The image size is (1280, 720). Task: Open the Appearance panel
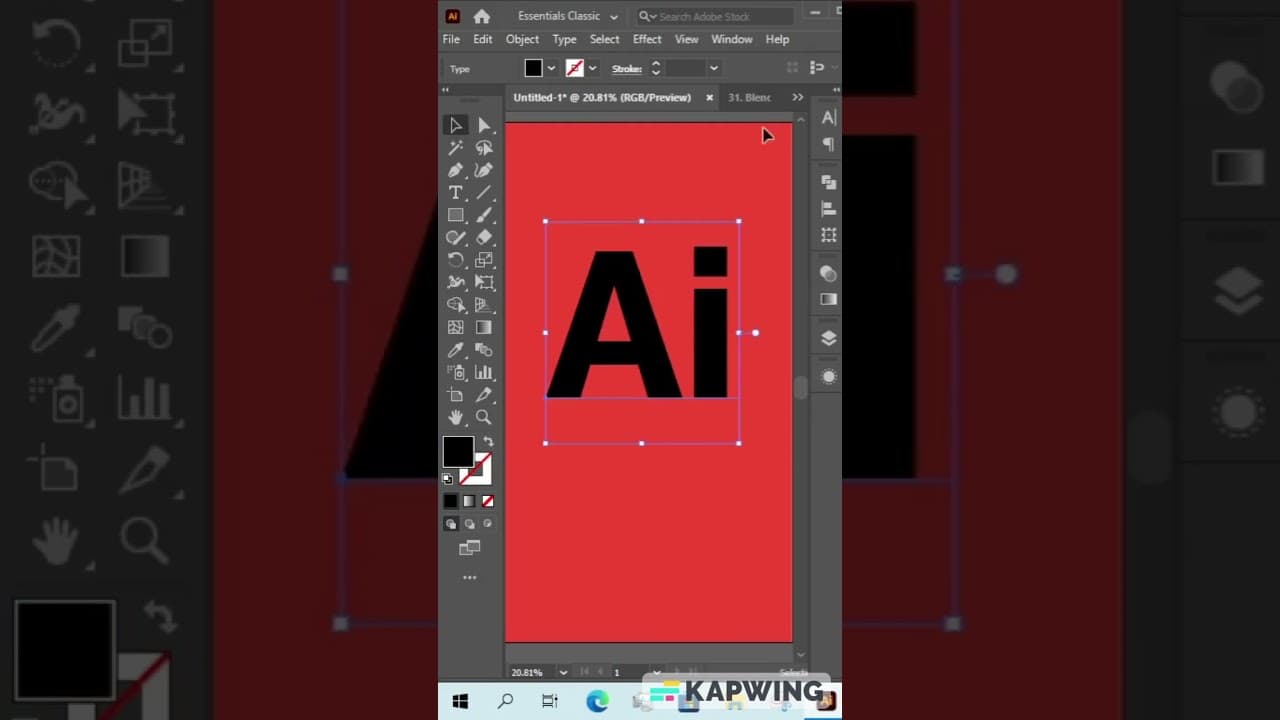[x=828, y=377]
